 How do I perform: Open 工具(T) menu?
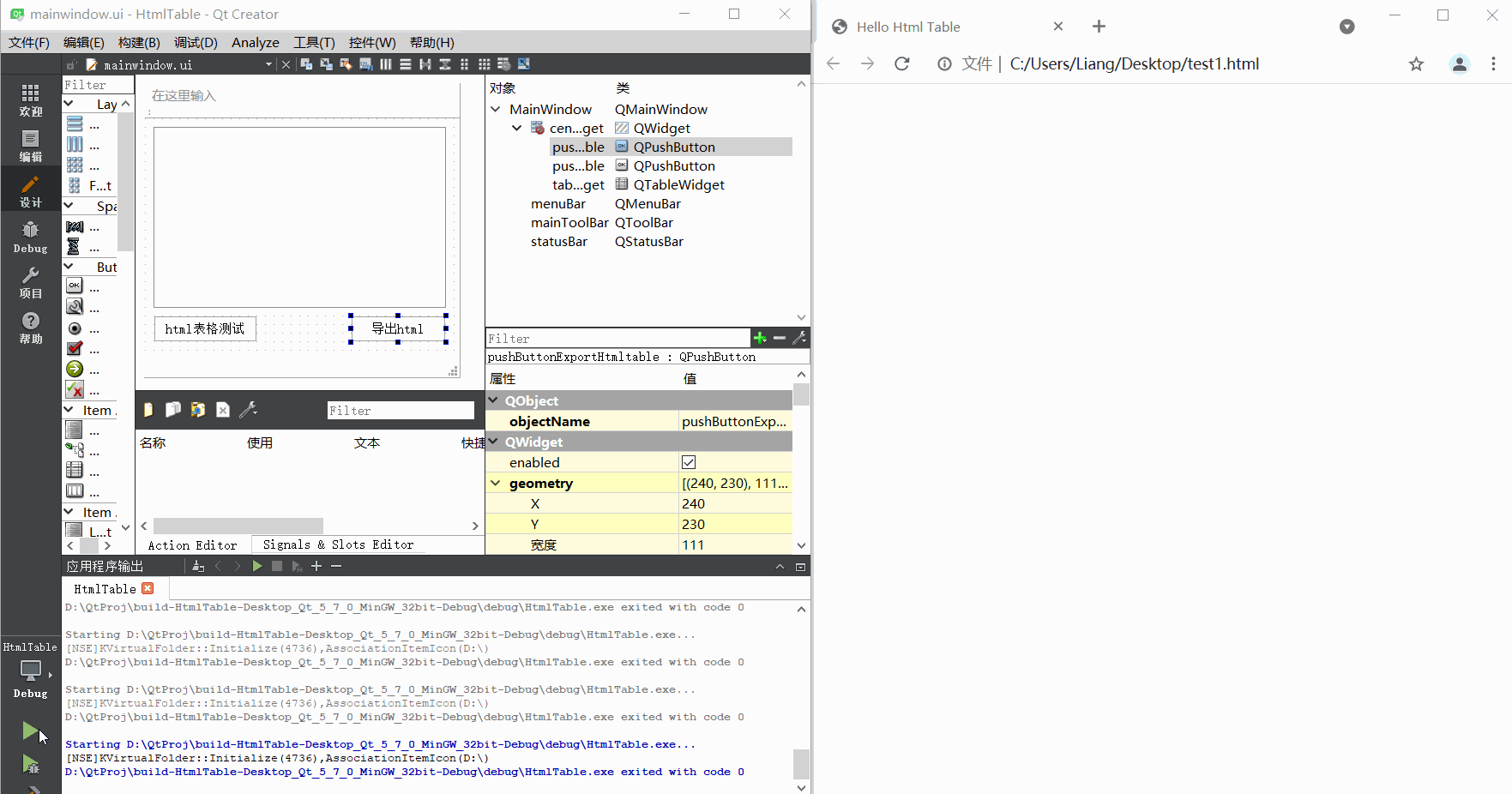point(314,42)
